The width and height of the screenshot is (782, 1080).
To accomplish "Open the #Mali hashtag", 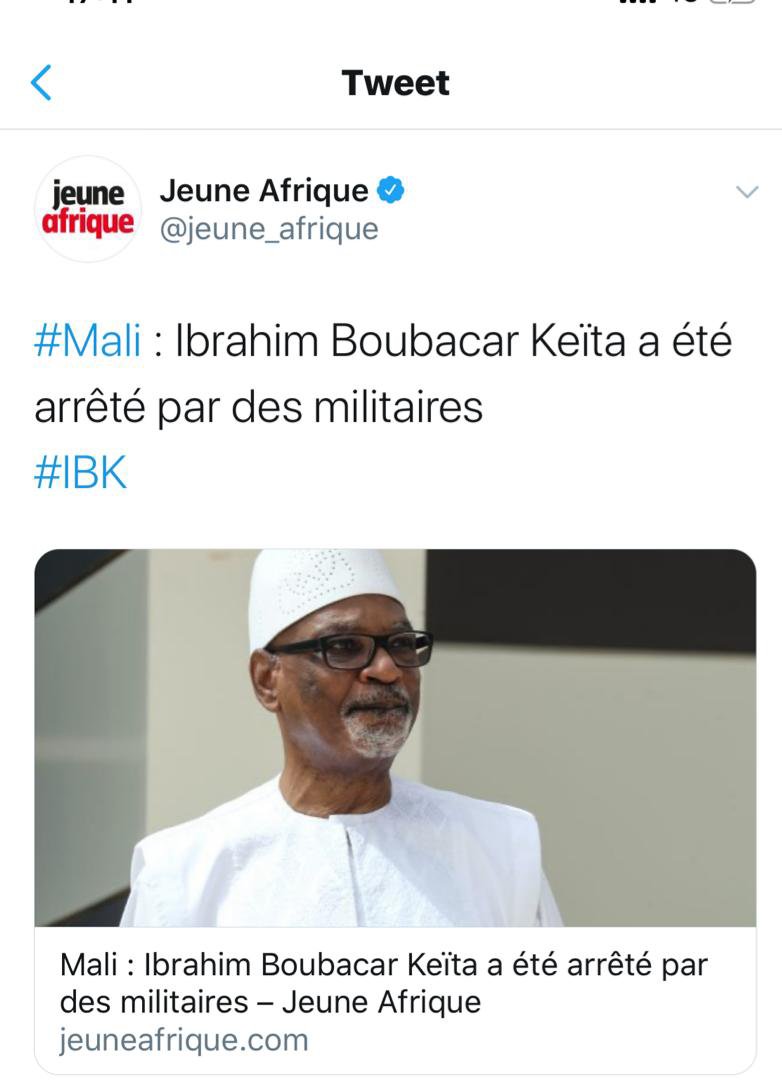I will tap(88, 341).
